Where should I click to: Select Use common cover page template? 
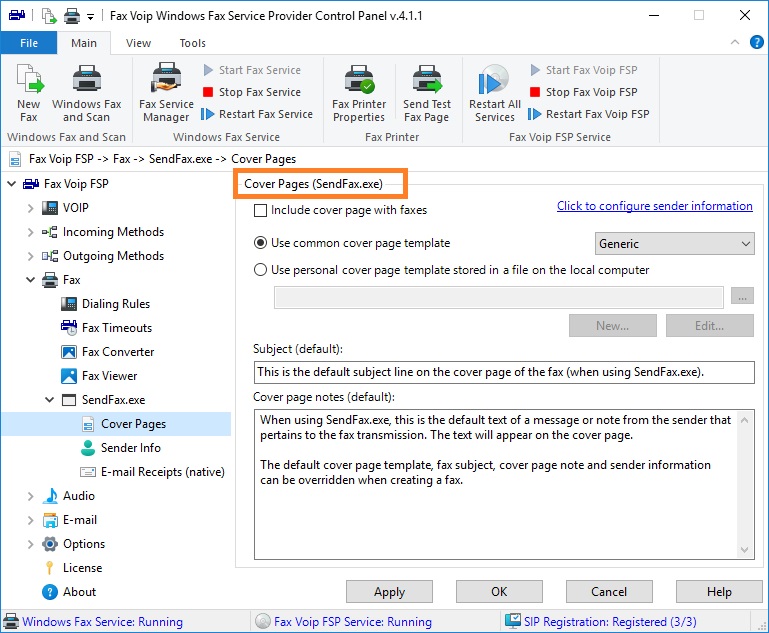coord(260,243)
